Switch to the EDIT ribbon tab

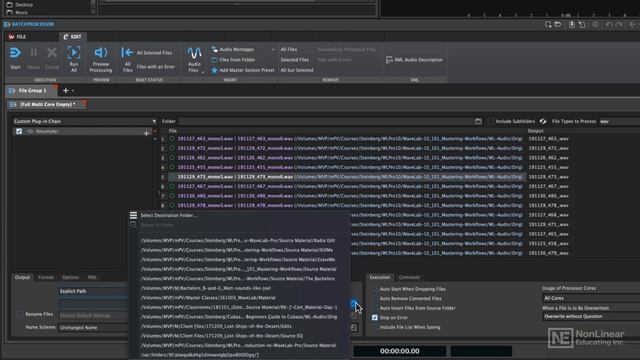72,37
